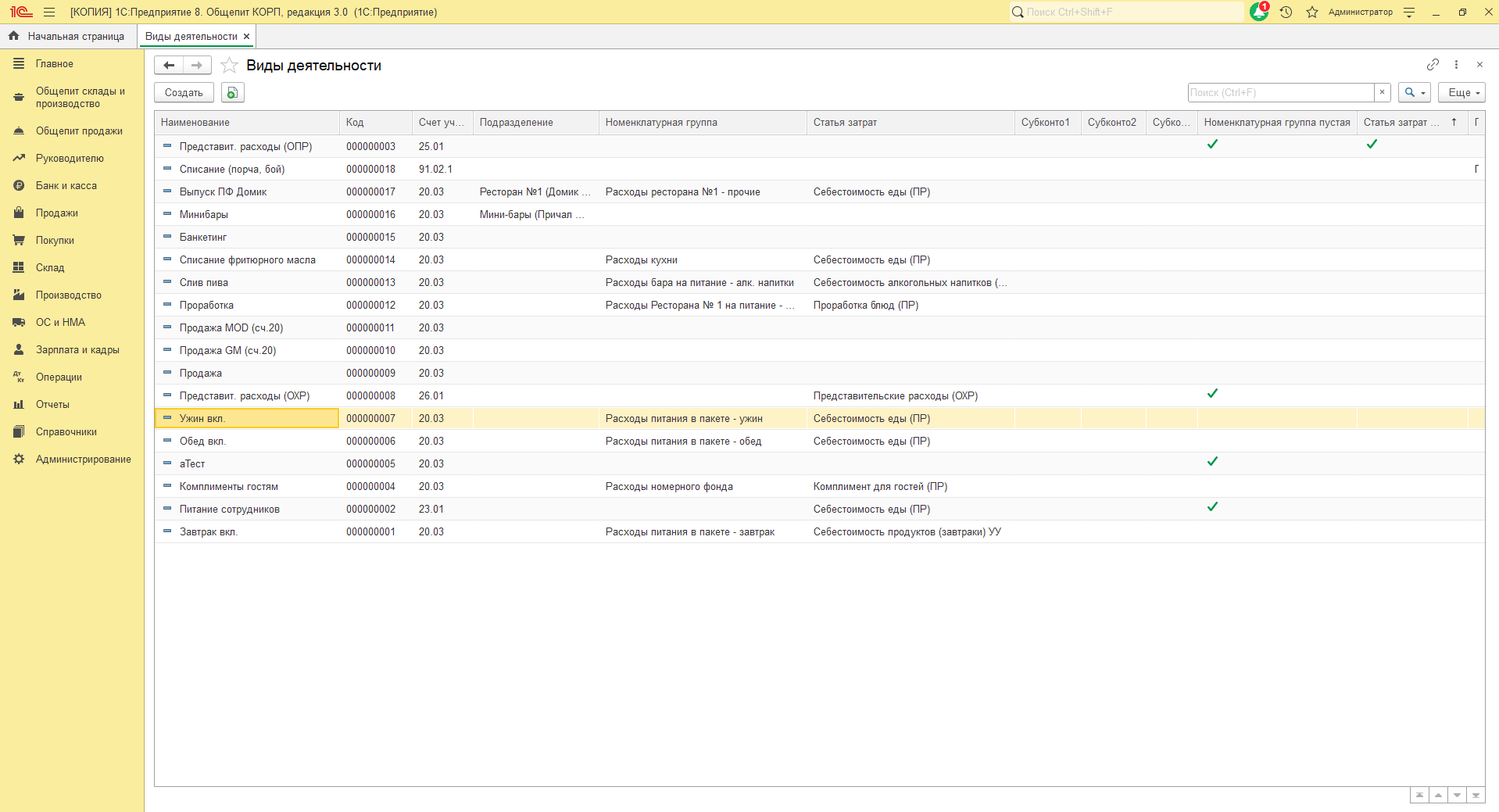Move one page up in list
Screen dimensions: 1499x812
(x=1438, y=795)
